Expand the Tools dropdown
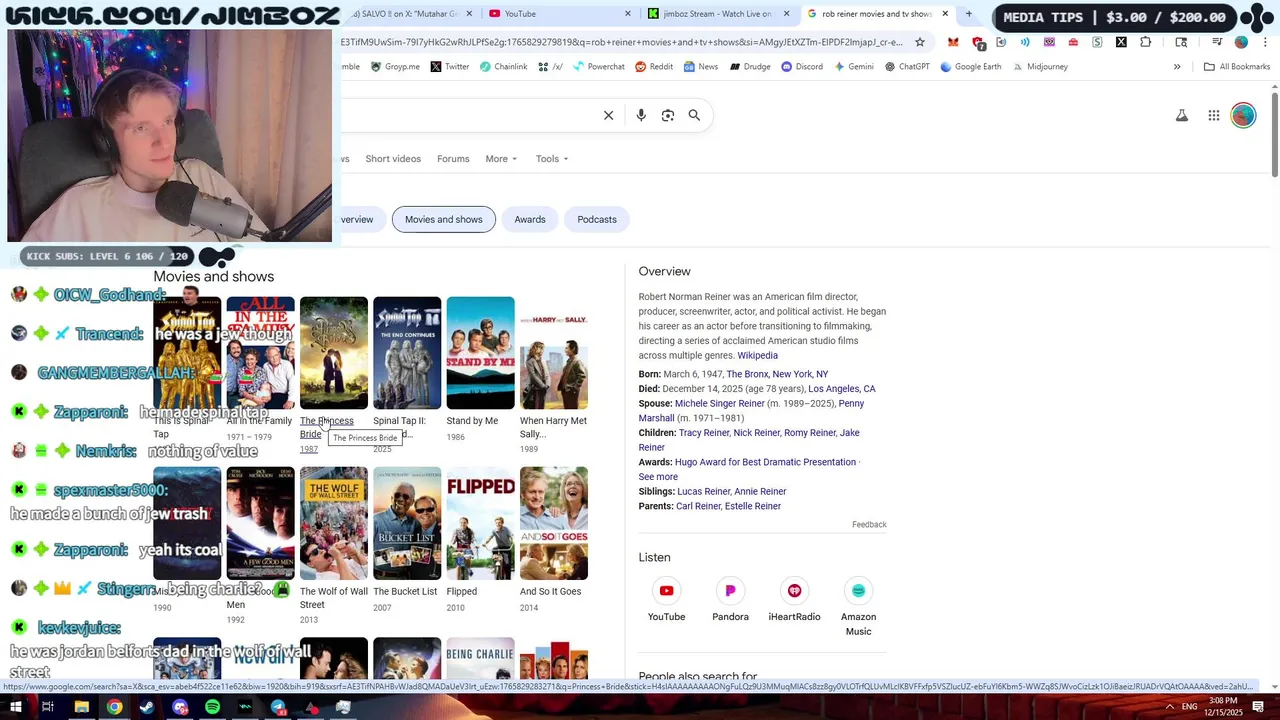 click(x=552, y=159)
